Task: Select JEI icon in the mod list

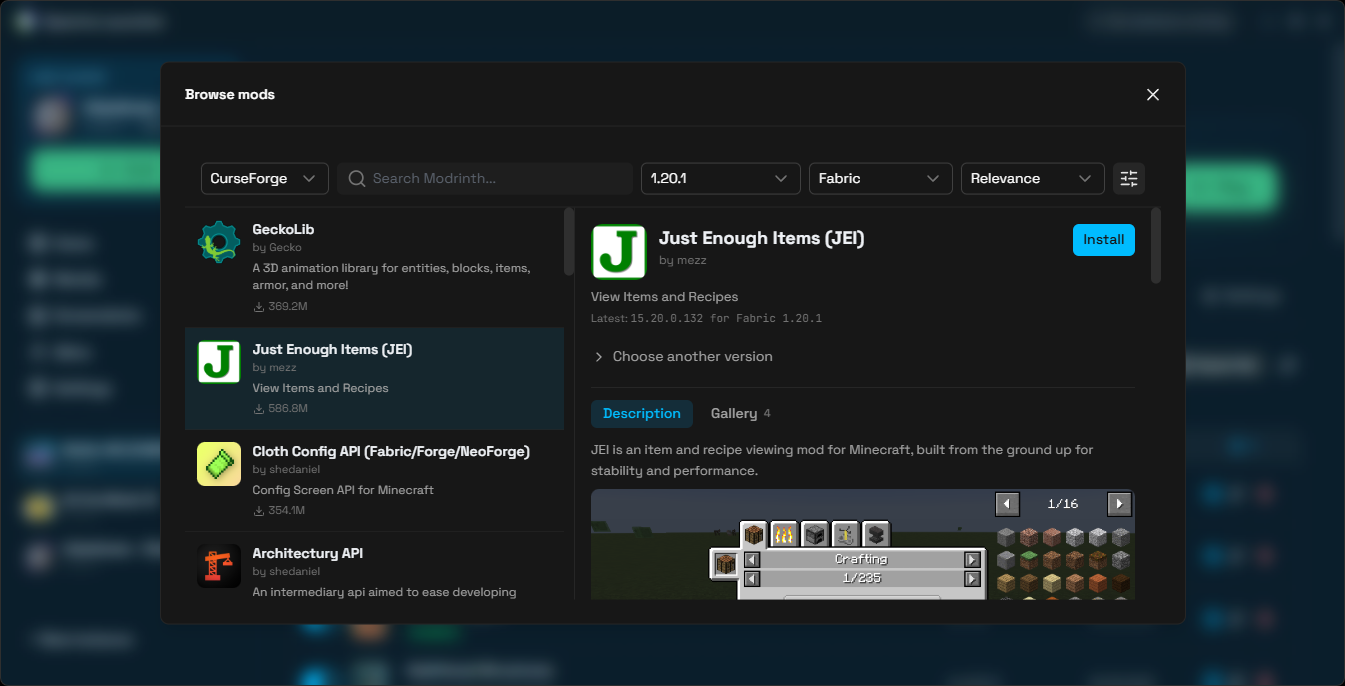Action: [x=219, y=362]
